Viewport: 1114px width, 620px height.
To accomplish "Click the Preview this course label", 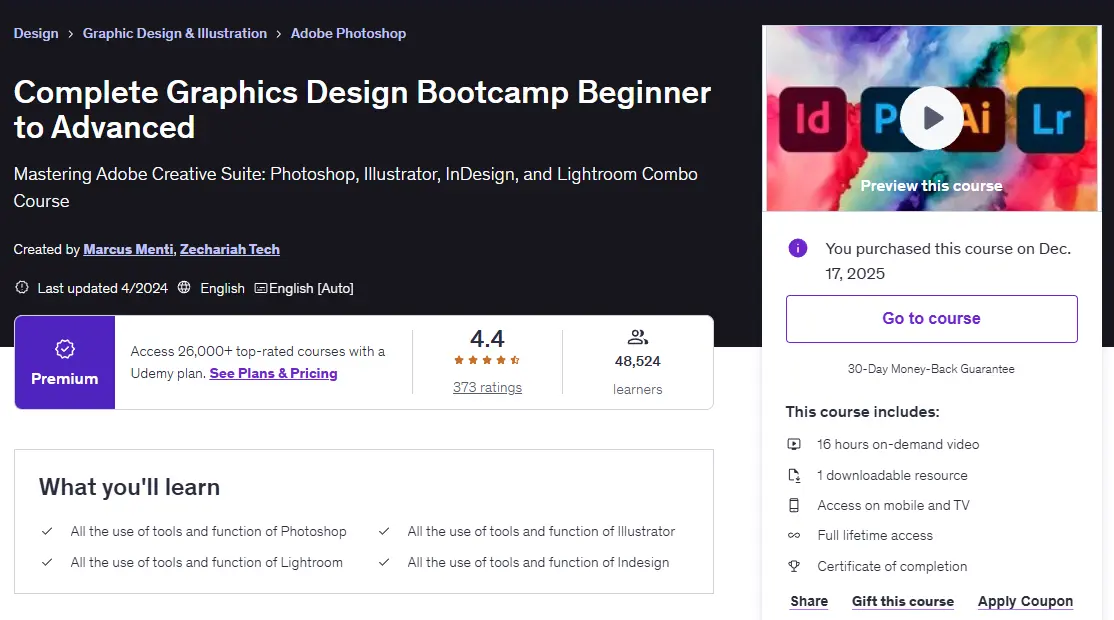I will point(931,186).
